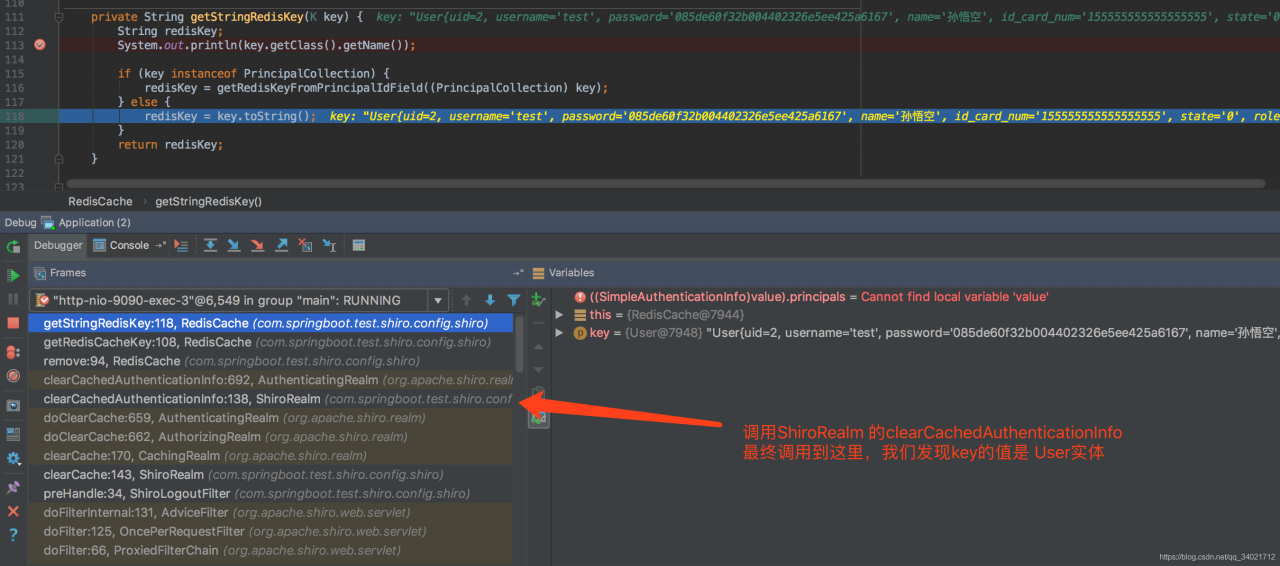Click code line 'return redisKey;'

tap(170, 144)
